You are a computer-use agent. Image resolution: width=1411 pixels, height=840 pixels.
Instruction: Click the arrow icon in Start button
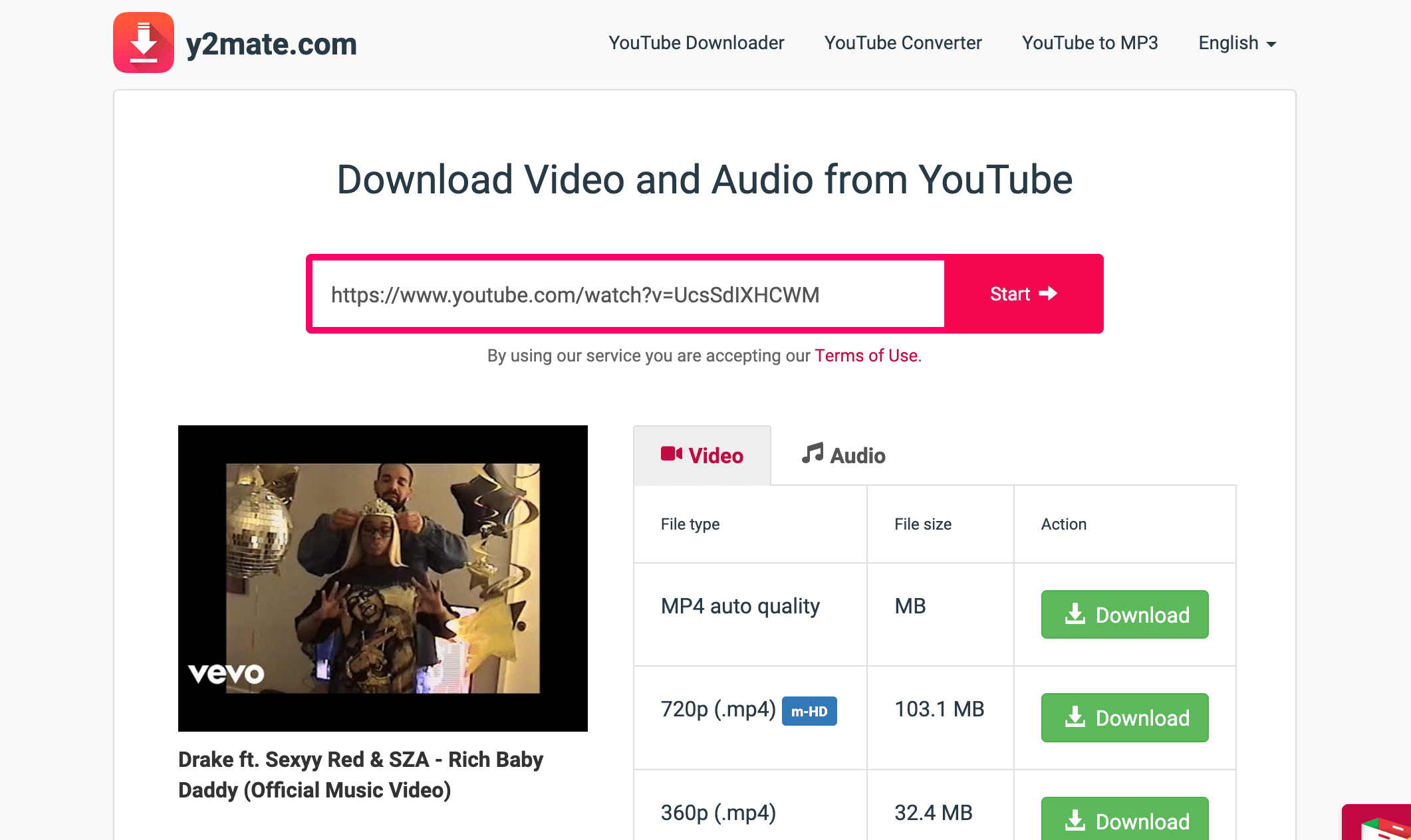pyautogui.click(x=1048, y=293)
